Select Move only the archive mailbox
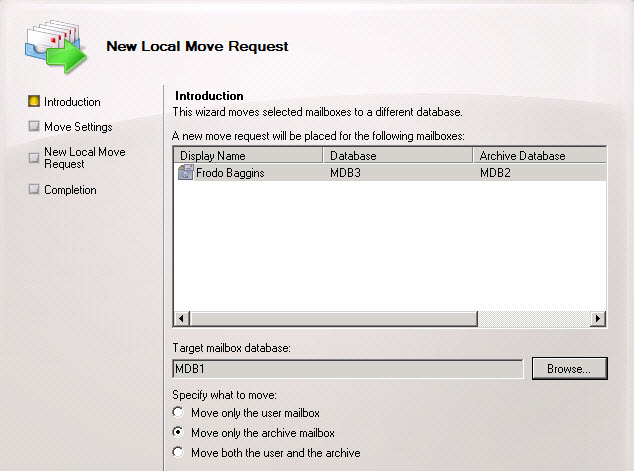 tap(179, 433)
